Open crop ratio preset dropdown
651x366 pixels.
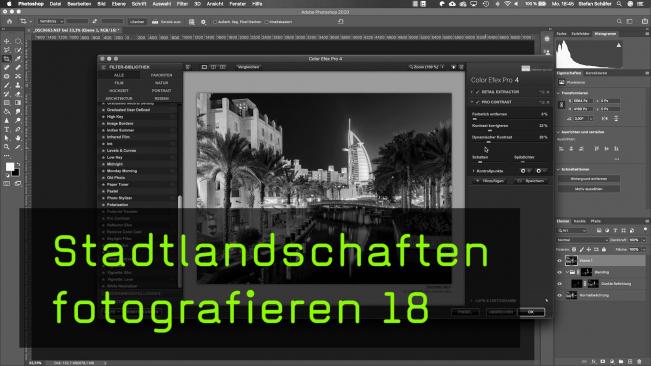tap(50, 22)
